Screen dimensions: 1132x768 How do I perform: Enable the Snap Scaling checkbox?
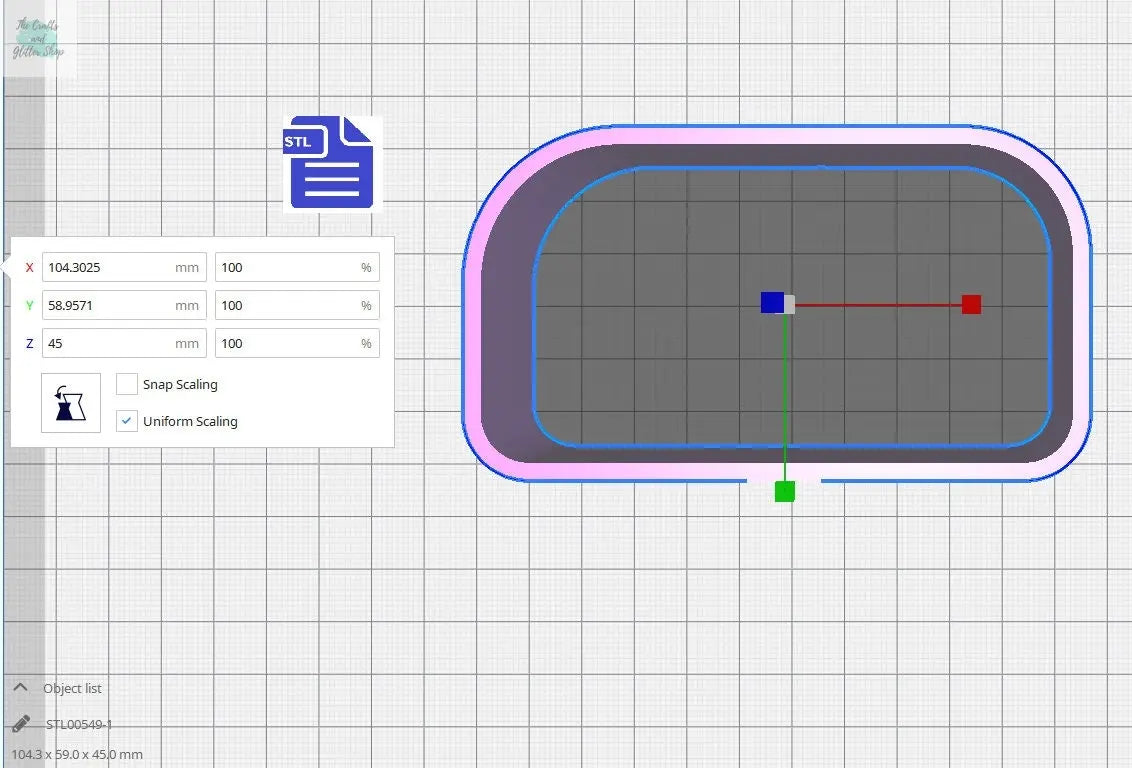tap(127, 384)
